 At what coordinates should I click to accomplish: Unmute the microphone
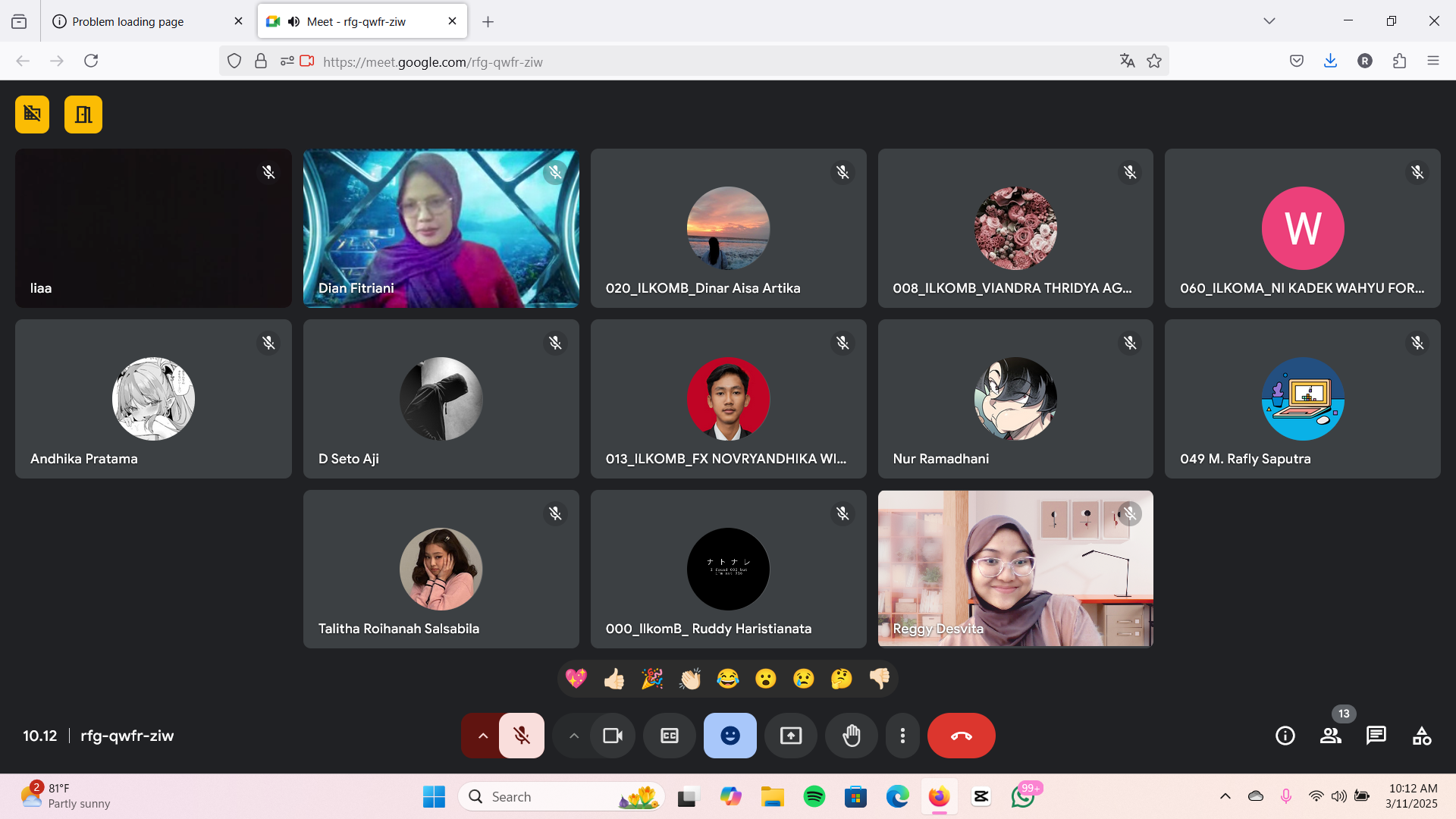522,736
